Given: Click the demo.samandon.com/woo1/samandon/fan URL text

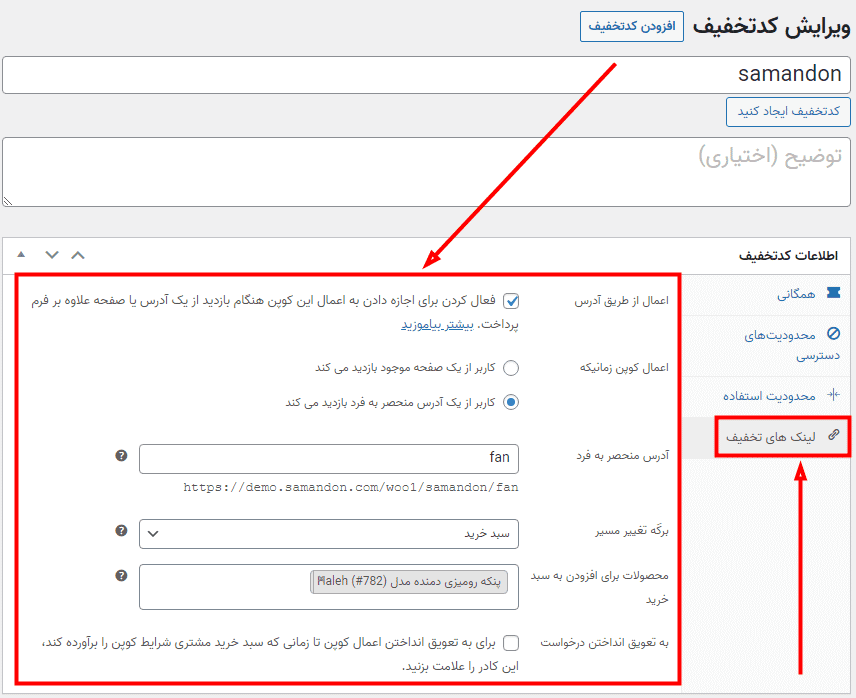Looking at the screenshot, I should click(350, 487).
